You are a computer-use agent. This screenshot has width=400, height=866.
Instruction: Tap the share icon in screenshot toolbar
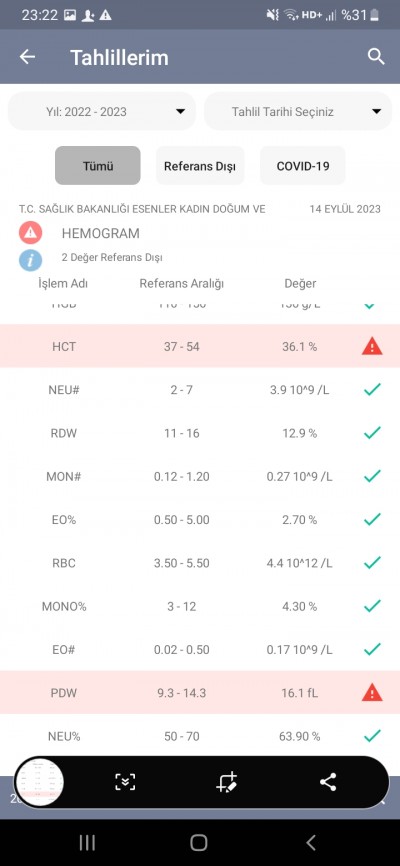pos(328,782)
